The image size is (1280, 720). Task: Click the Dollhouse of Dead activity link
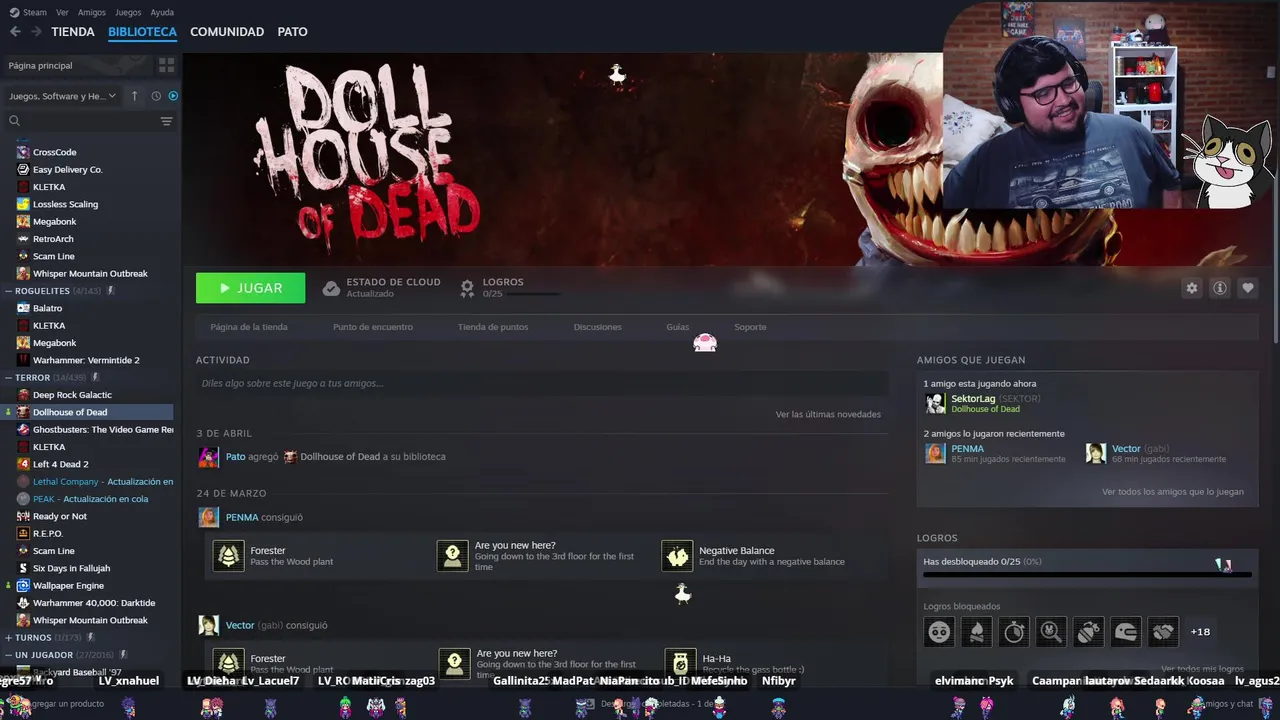pyautogui.click(x=340, y=457)
